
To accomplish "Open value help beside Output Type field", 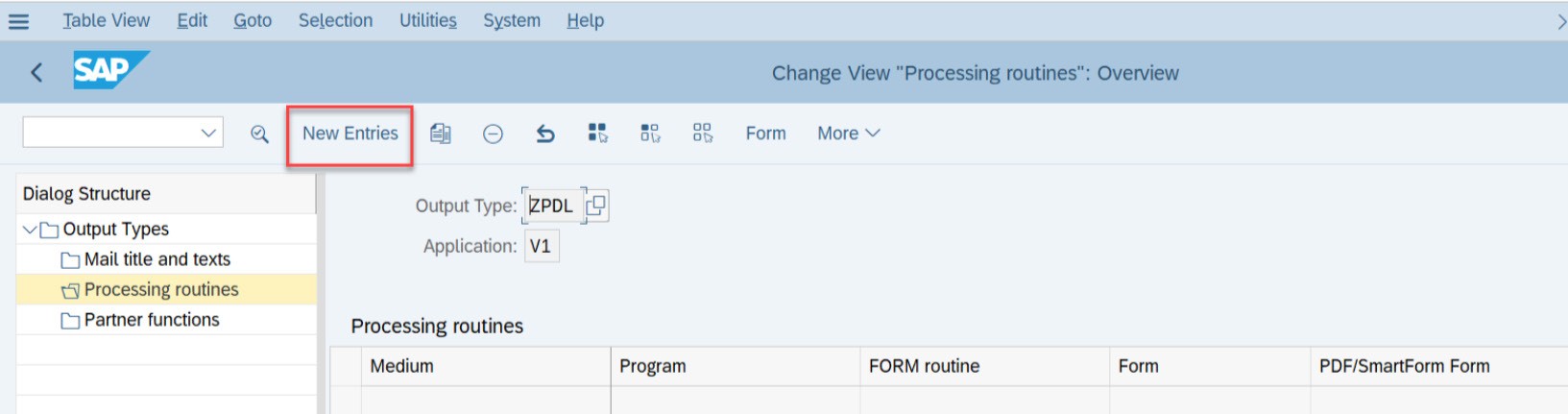I will coord(596,206).
